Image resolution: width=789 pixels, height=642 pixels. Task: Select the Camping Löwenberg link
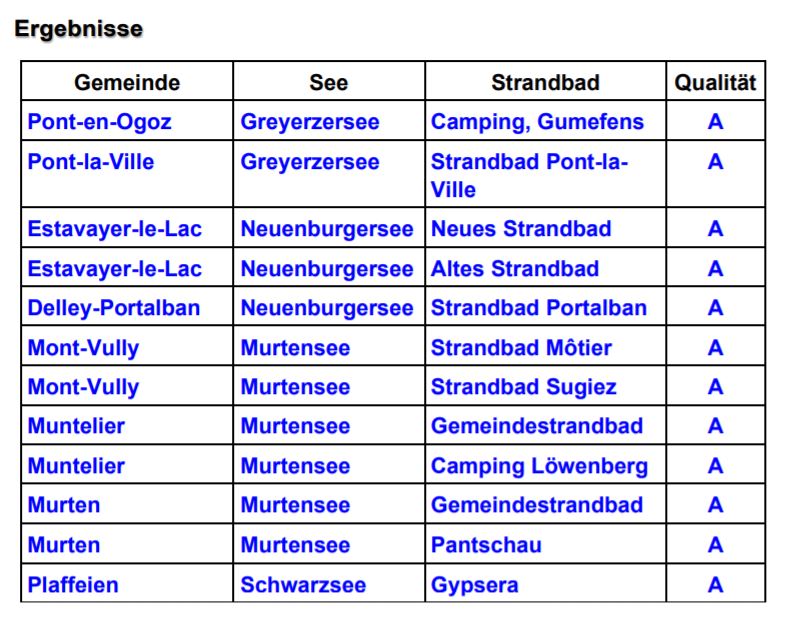539,466
